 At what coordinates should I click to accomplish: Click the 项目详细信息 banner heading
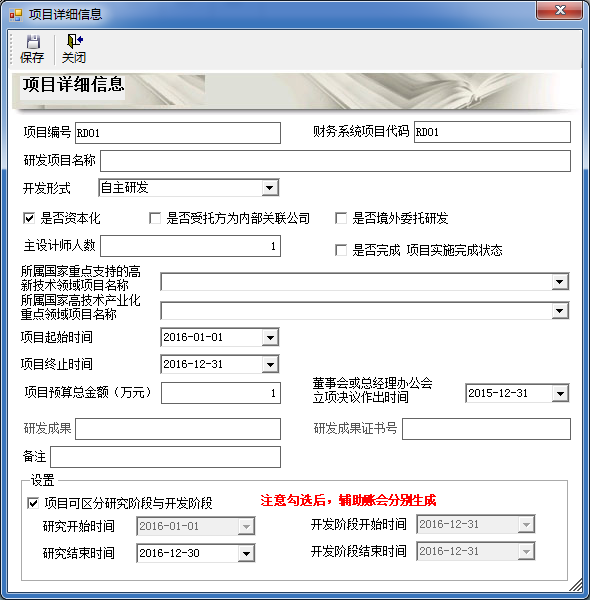[x=73, y=84]
